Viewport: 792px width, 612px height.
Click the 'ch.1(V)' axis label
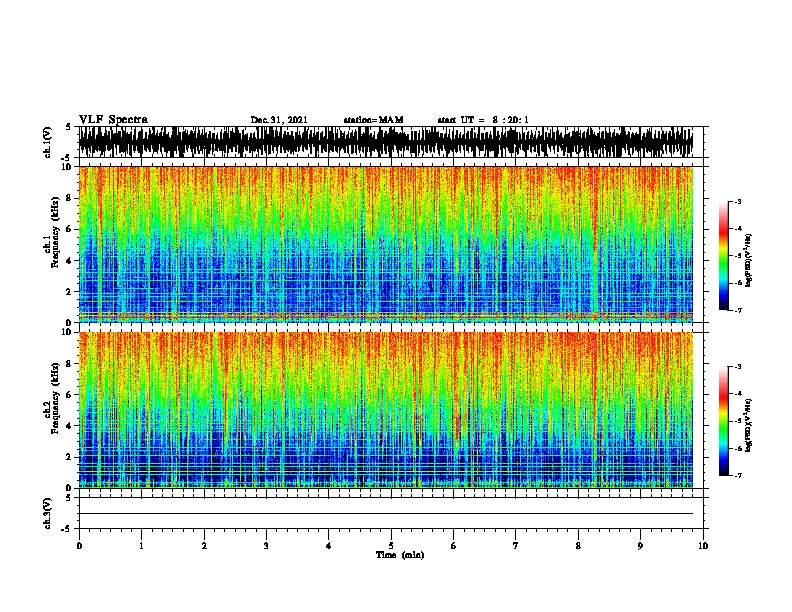coord(48,142)
